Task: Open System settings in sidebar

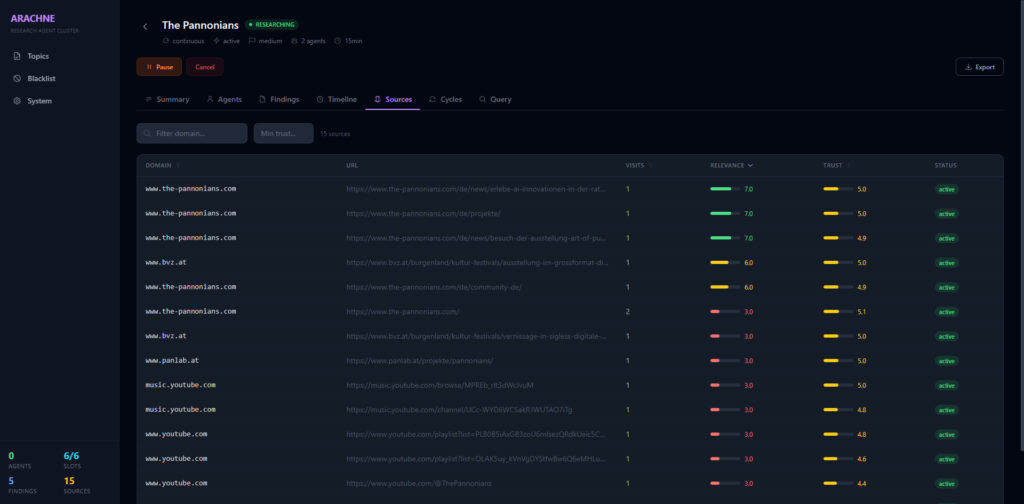Action: point(39,101)
